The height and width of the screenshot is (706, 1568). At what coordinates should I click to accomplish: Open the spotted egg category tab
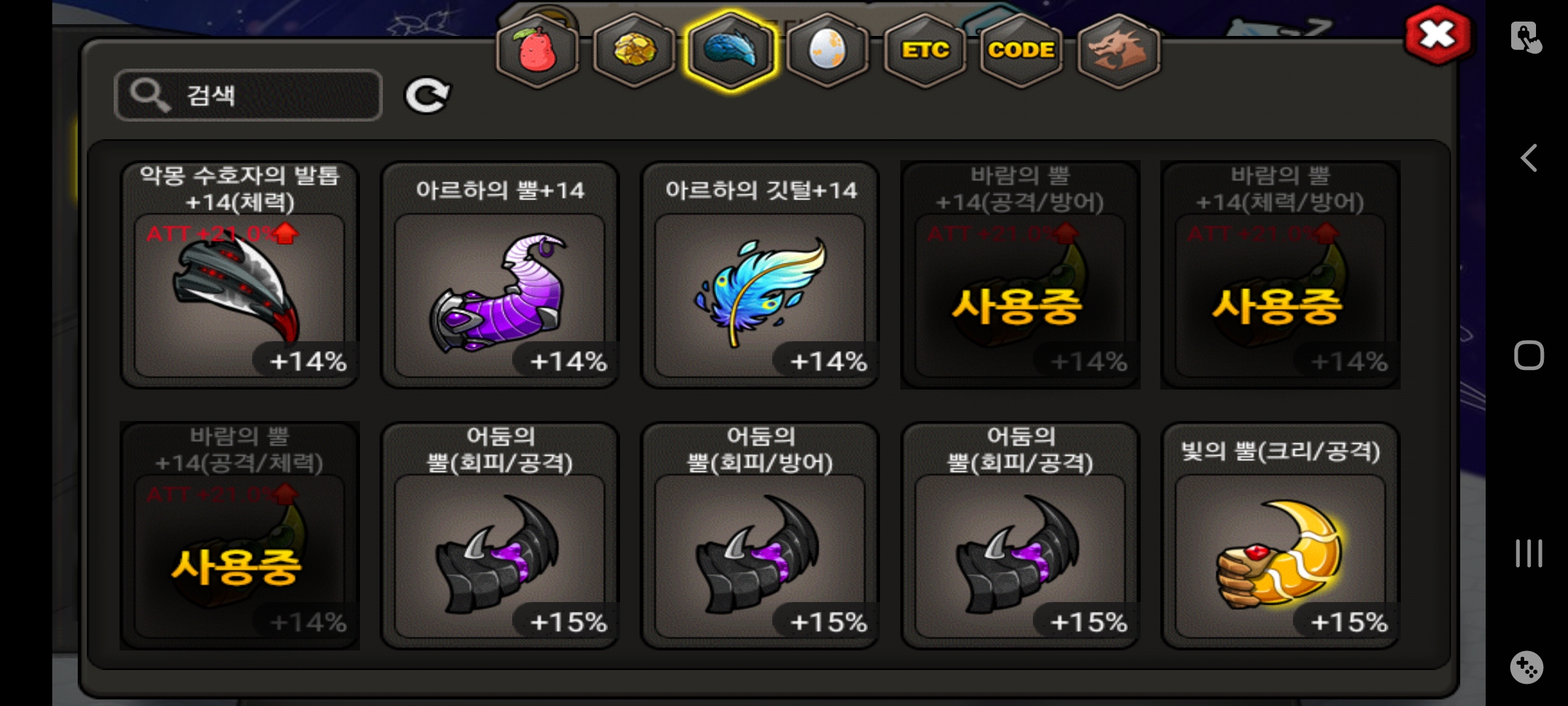(827, 51)
